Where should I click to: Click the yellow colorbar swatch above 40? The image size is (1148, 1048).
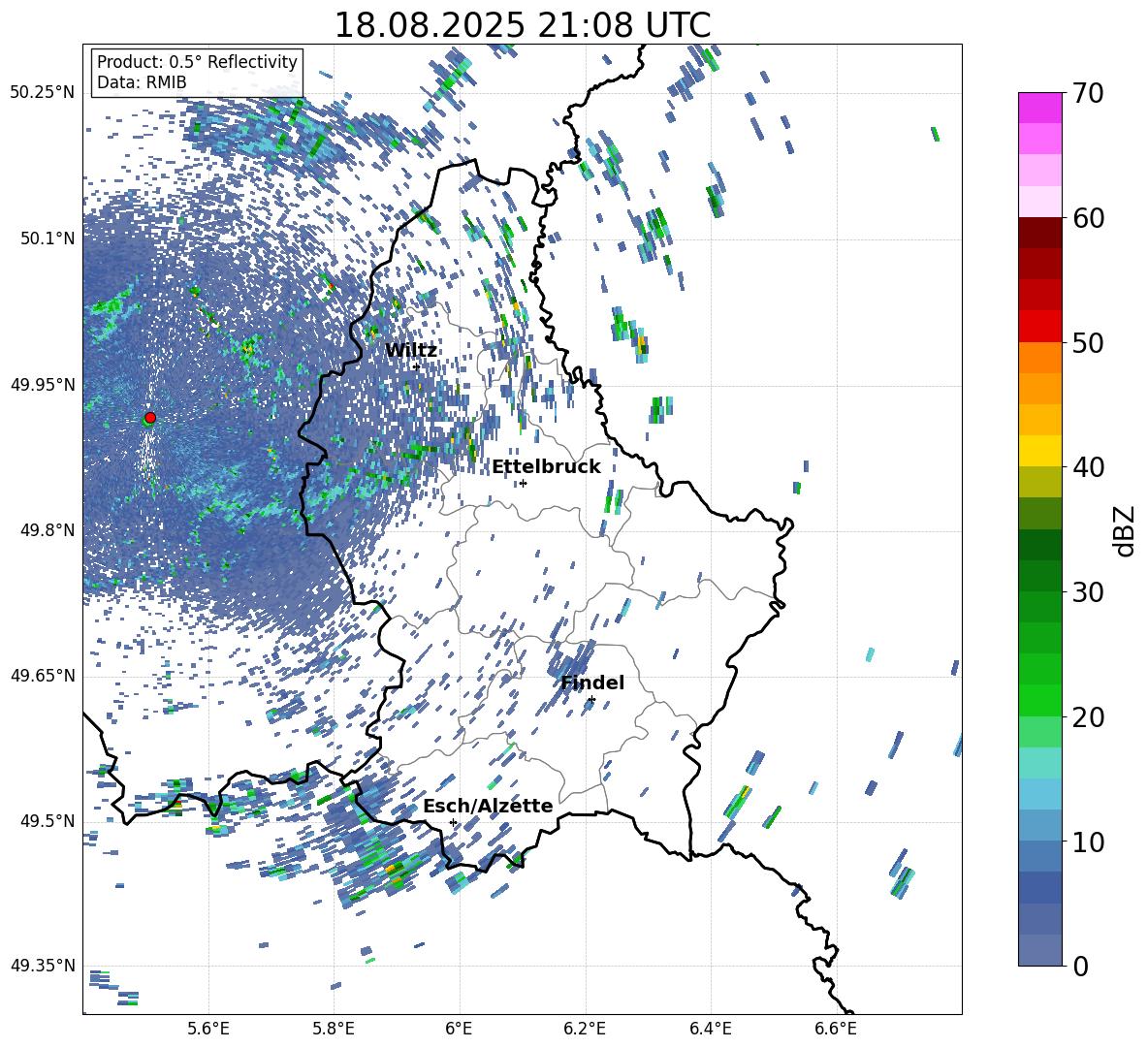tap(1039, 450)
